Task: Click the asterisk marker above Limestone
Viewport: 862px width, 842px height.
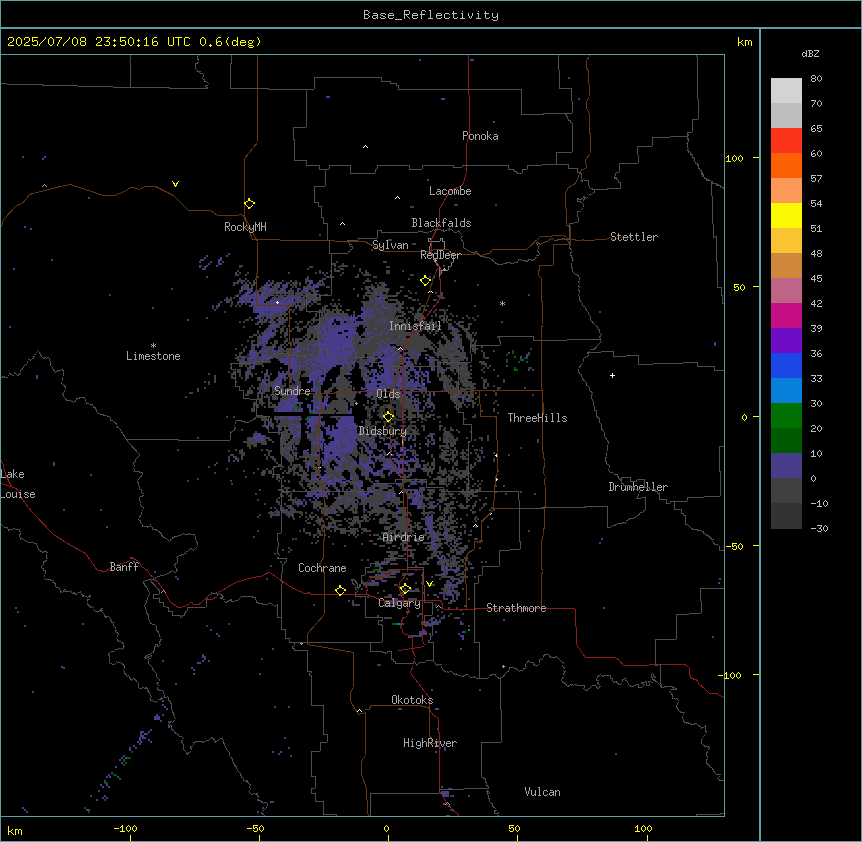Action: 153,346
